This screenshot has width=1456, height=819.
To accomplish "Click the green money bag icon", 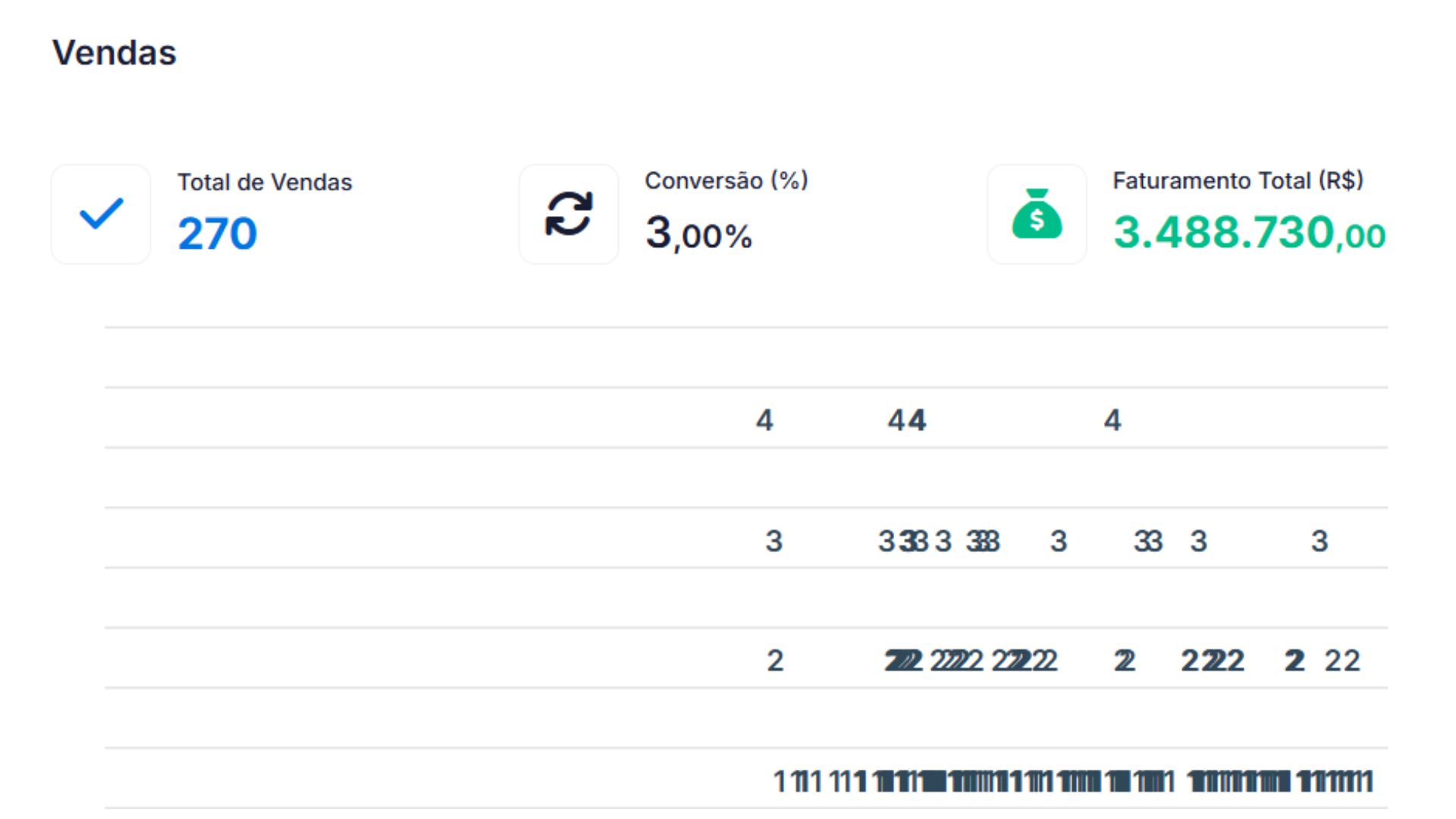I will coord(1037,214).
